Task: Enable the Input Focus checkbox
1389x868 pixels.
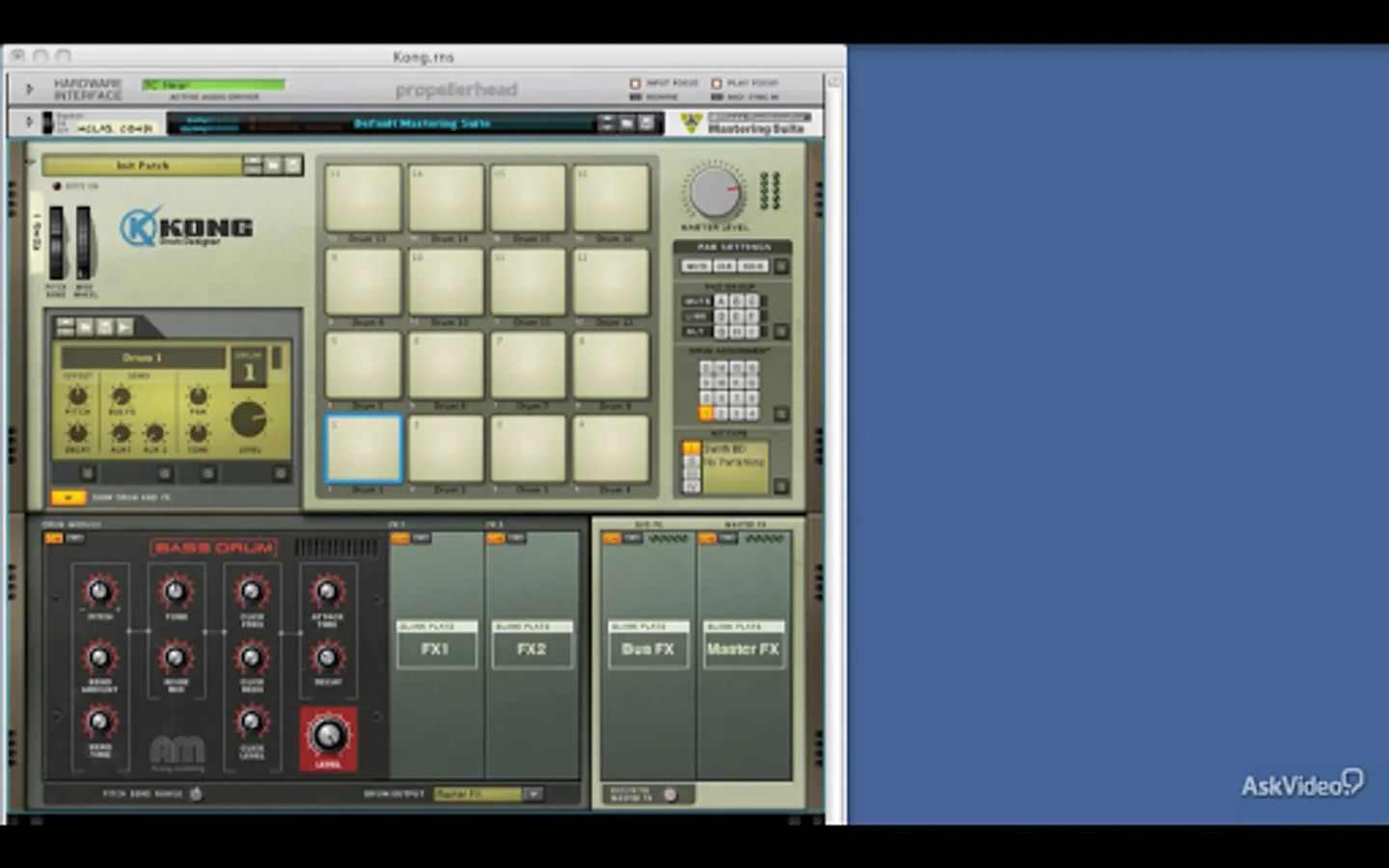Action: click(x=635, y=84)
